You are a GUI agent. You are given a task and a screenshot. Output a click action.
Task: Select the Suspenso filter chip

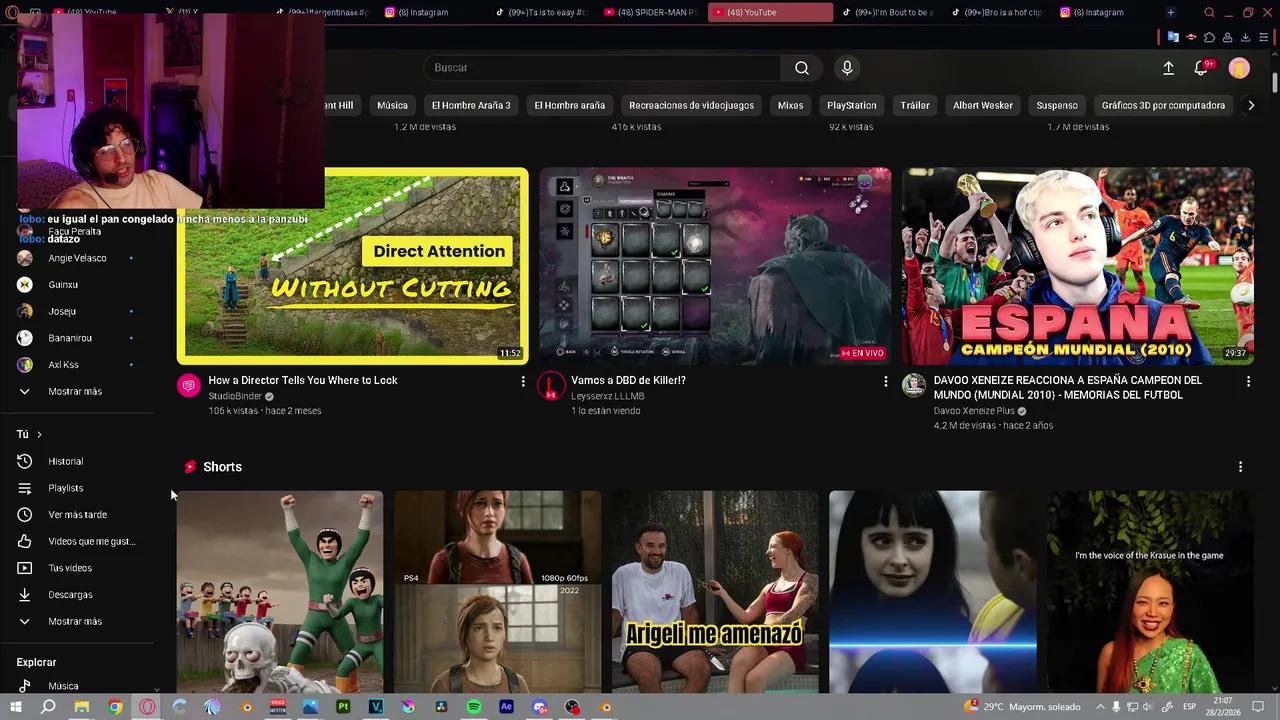click(1057, 105)
